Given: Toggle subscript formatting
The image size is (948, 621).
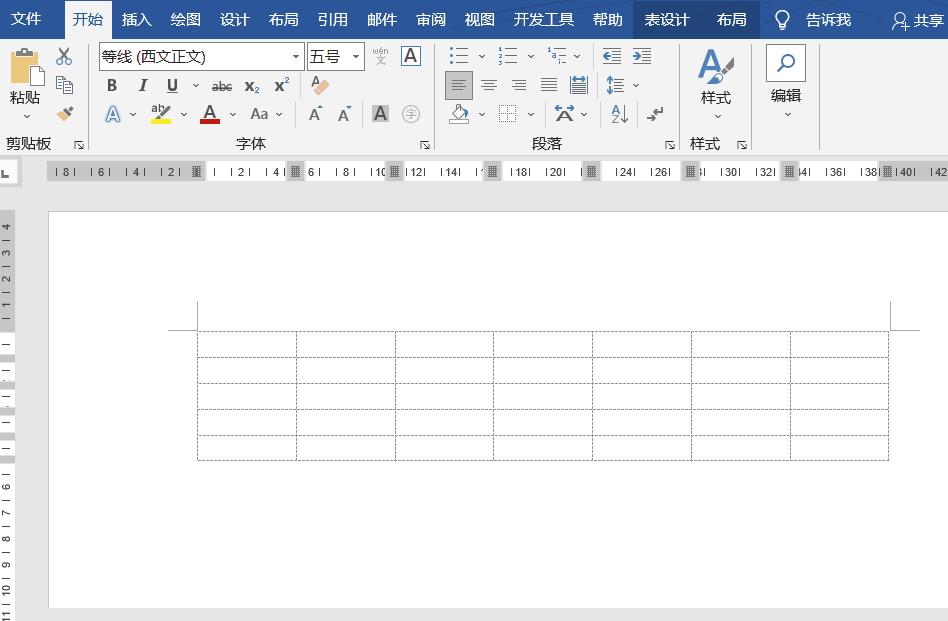Looking at the screenshot, I should point(250,86).
